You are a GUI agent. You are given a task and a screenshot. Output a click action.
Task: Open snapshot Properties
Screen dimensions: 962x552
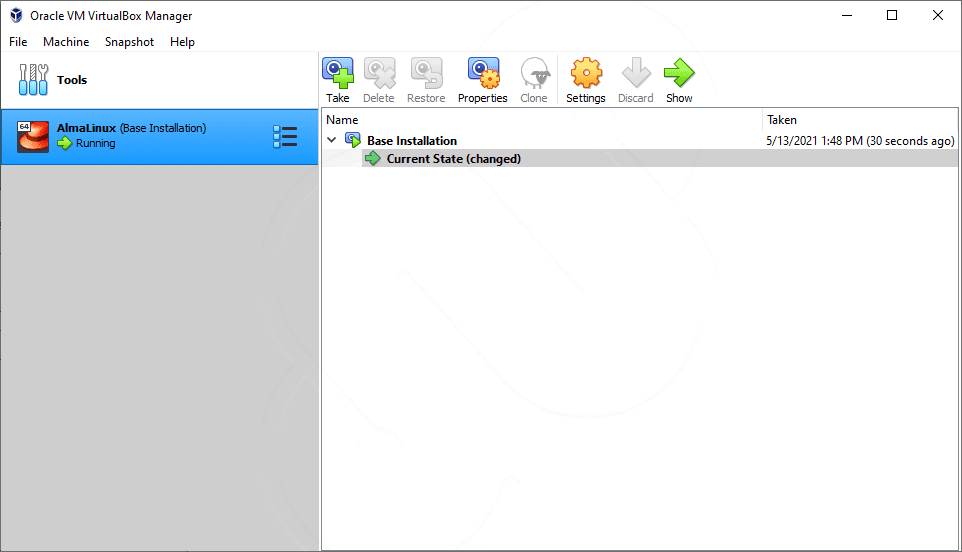pos(483,80)
